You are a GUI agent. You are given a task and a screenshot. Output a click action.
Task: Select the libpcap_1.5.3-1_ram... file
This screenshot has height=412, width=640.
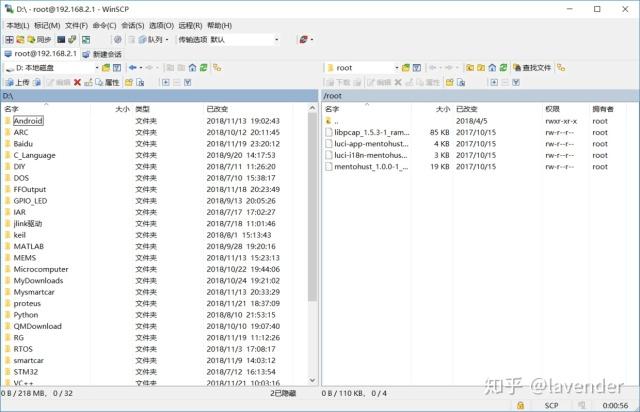click(x=372, y=132)
